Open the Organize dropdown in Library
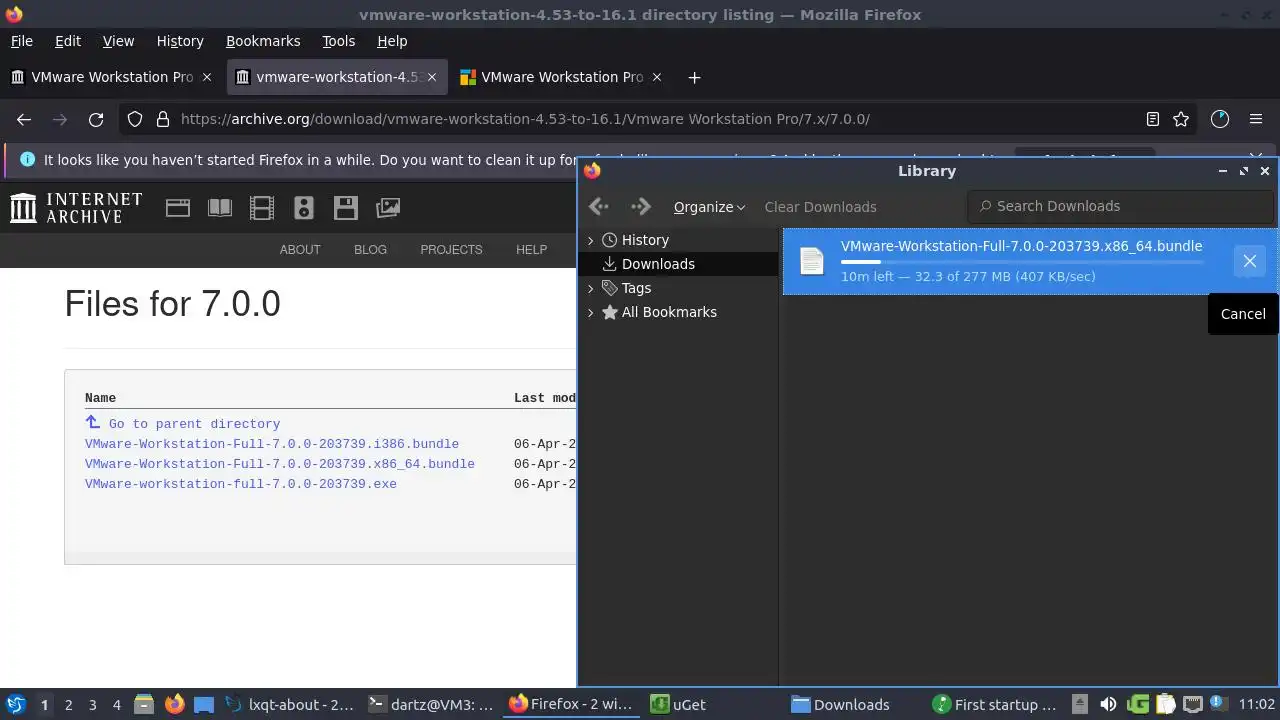 point(709,206)
